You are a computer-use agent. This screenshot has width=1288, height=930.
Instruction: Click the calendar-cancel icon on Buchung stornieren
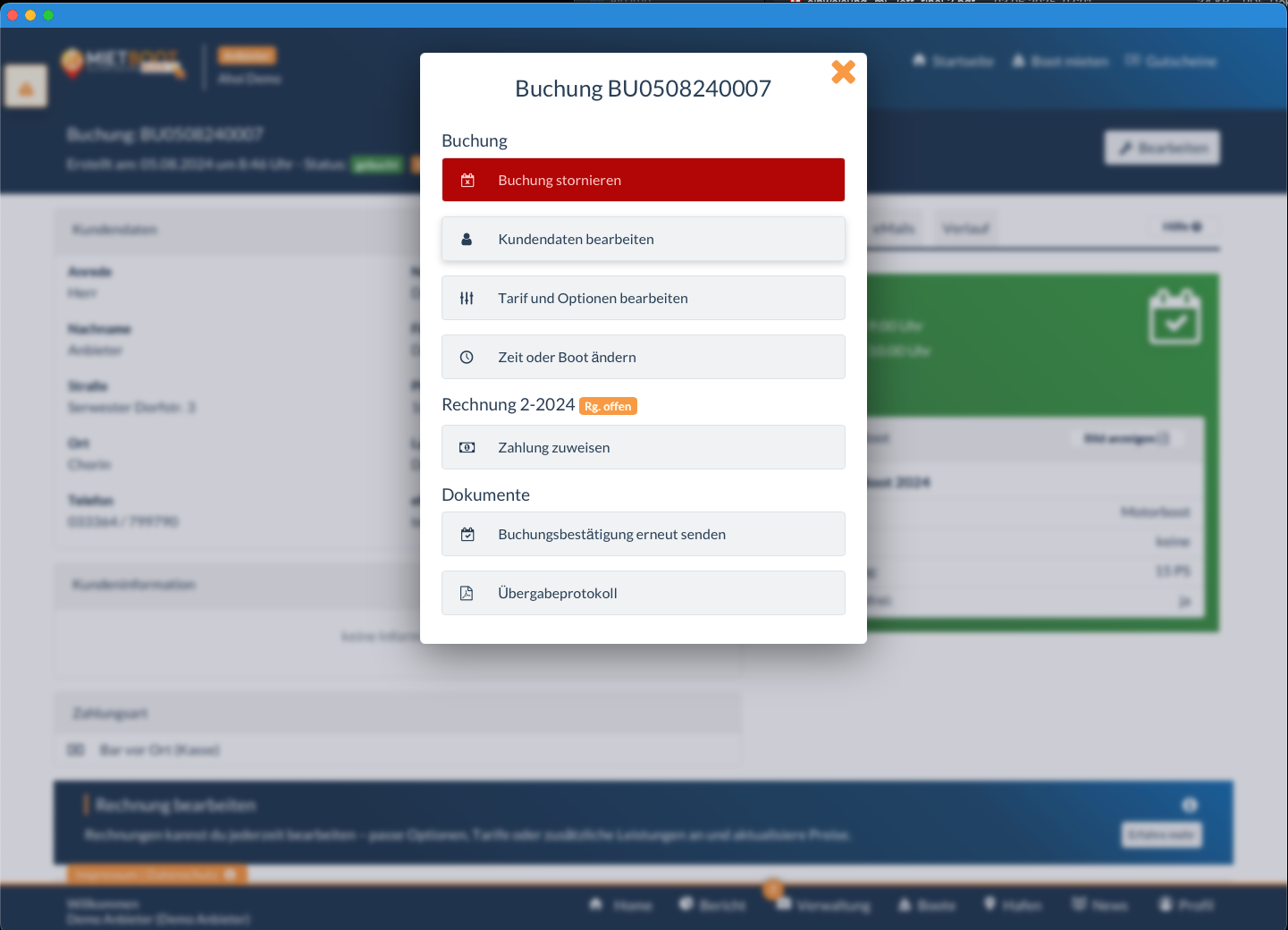click(467, 181)
